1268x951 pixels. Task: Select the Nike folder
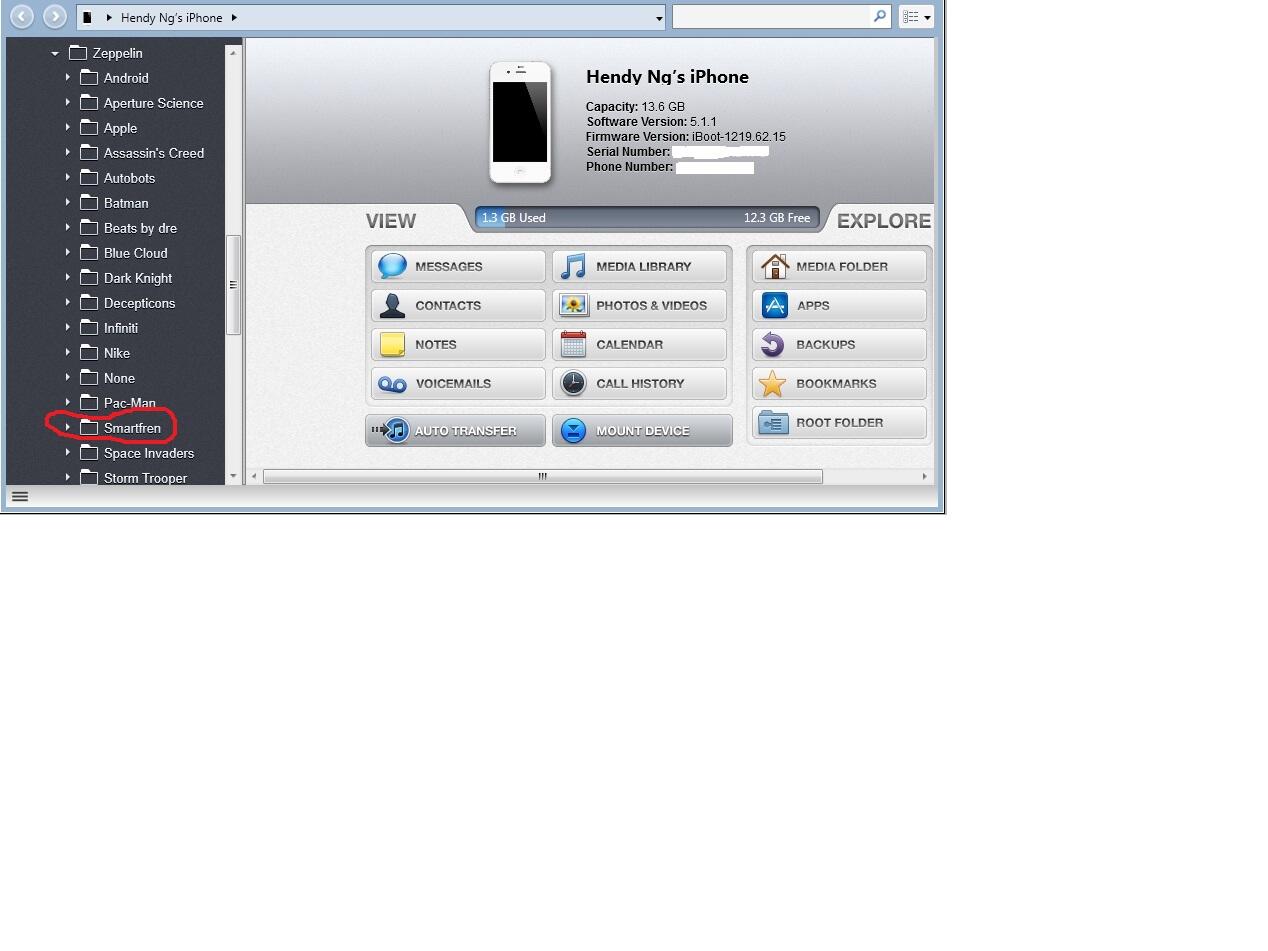117,353
